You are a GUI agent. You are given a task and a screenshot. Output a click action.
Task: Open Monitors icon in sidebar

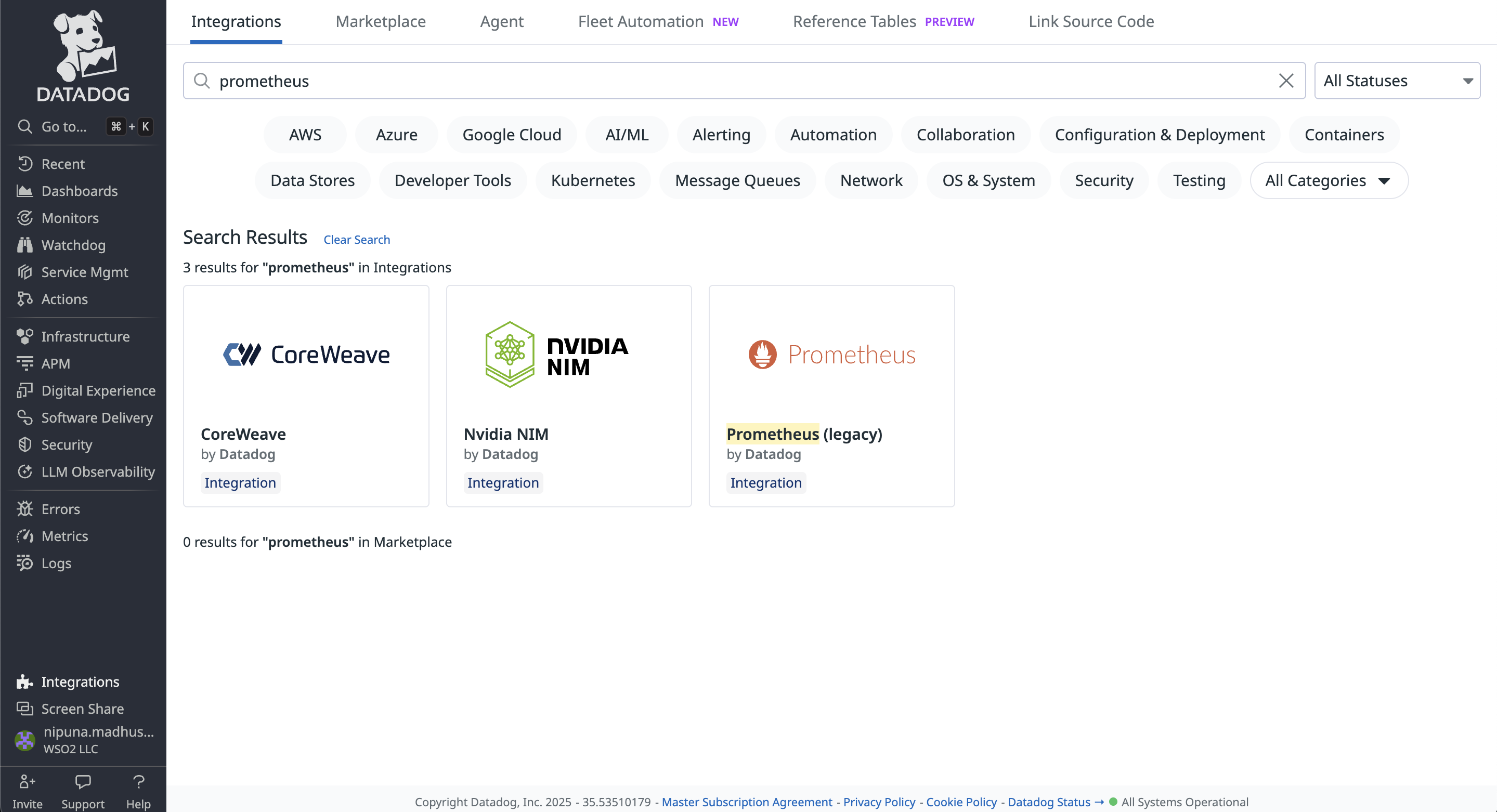click(24, 218)
